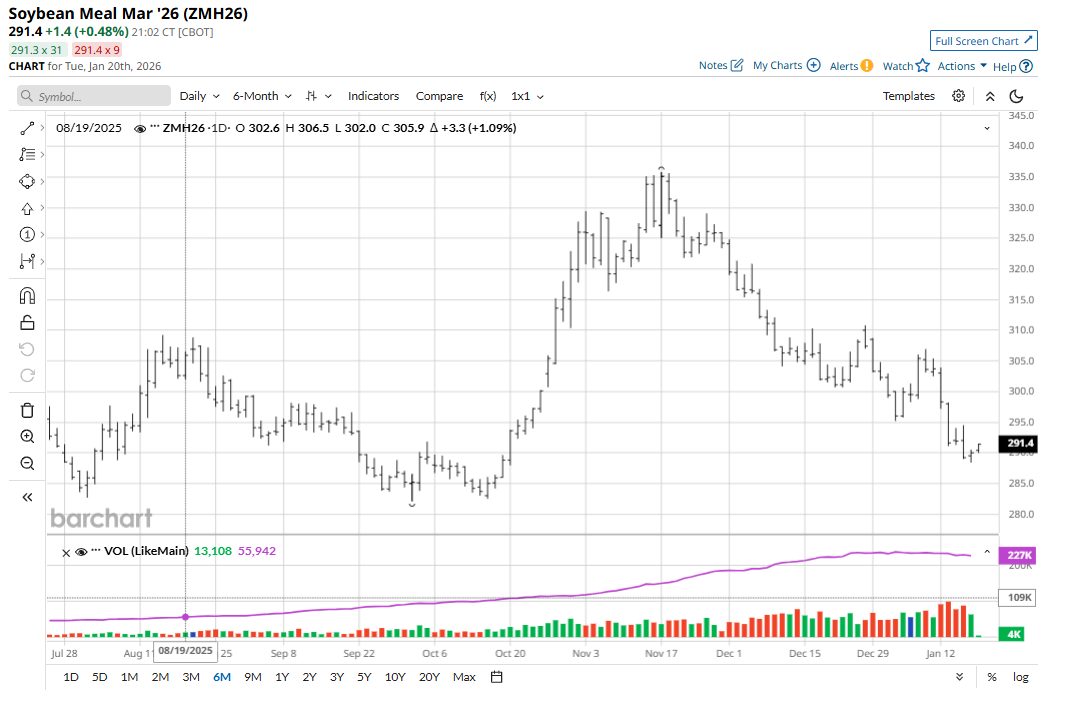1075x716 pixels.
Task: Select the 1D time range
Action: pyautogui.click(x=71, y=678)
